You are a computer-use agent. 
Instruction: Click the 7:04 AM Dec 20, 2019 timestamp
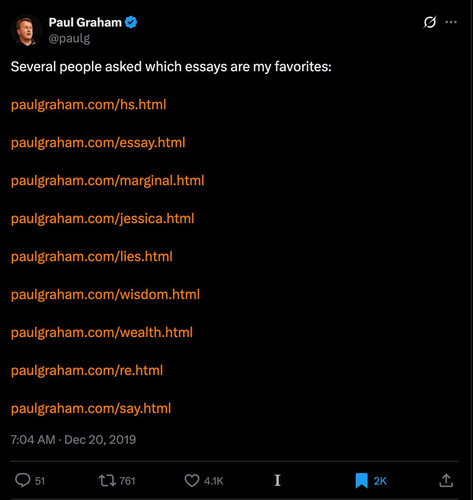pyautogui.click(x=73, y=440)
